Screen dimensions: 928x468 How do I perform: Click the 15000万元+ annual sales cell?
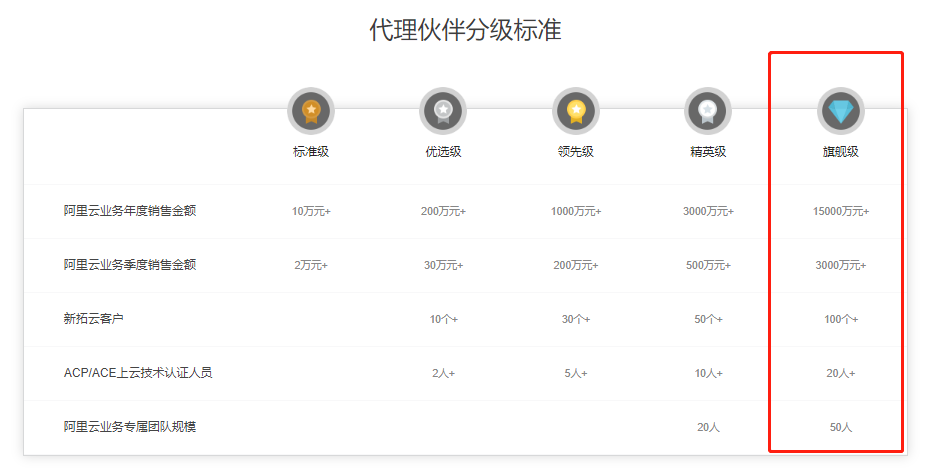pos(840,211)
